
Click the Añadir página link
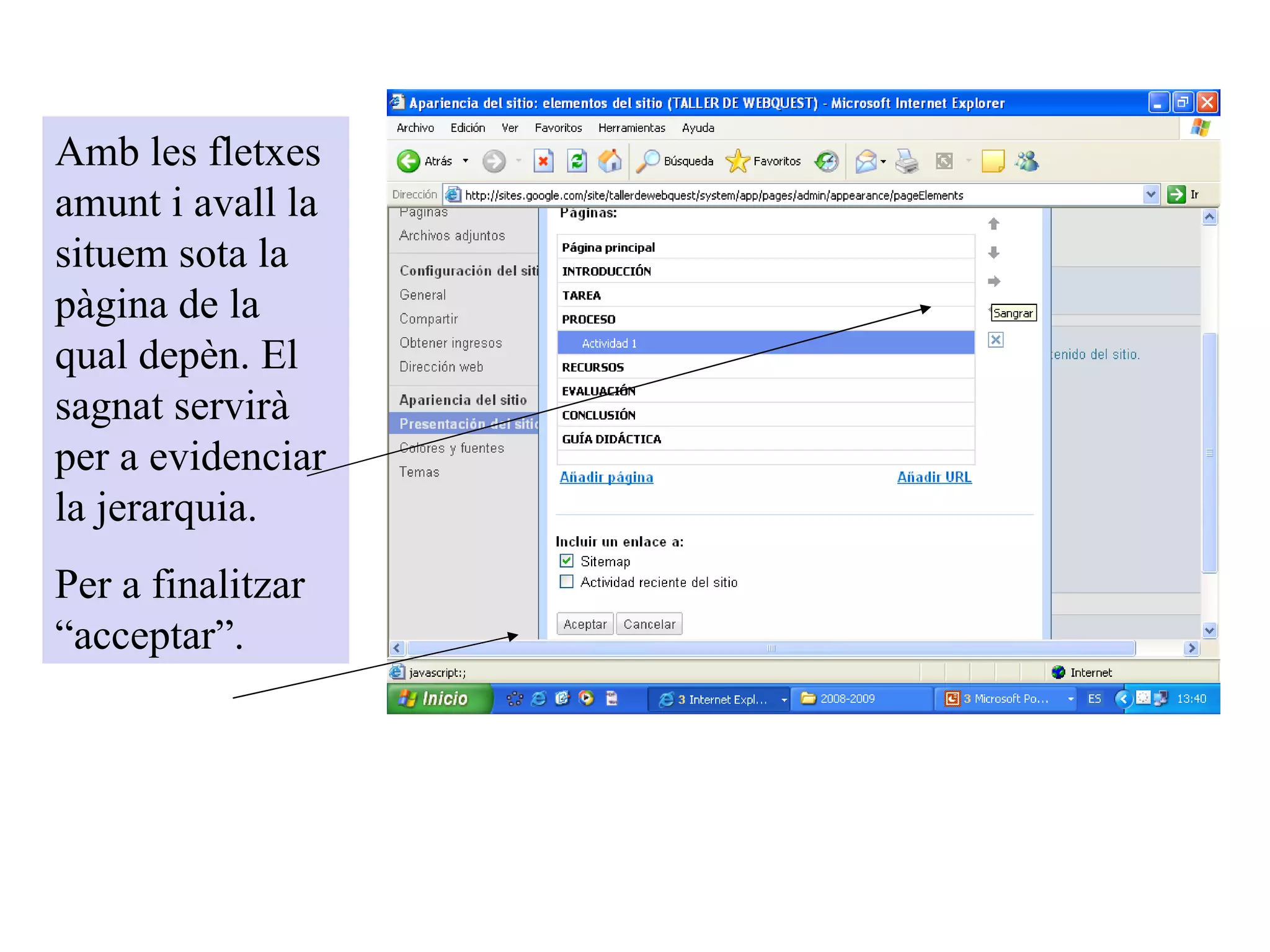tap(606, 477)
